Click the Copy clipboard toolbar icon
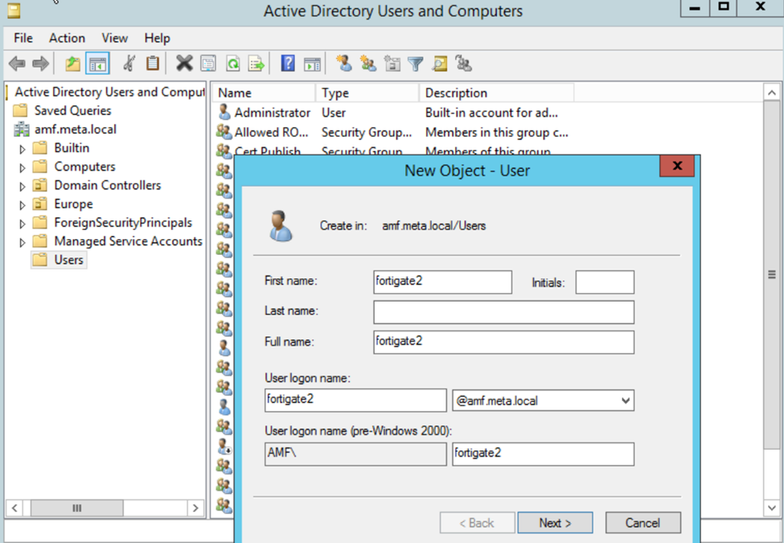Screen dimensions: 784x543 coord(152,64)
